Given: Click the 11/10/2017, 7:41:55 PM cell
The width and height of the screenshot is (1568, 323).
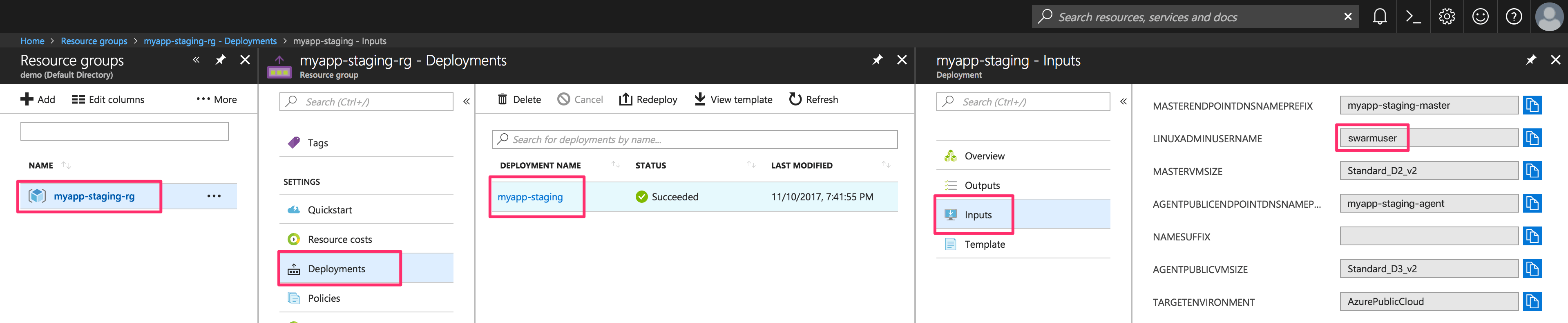Looking at the screenshot, I should point(822,197).
